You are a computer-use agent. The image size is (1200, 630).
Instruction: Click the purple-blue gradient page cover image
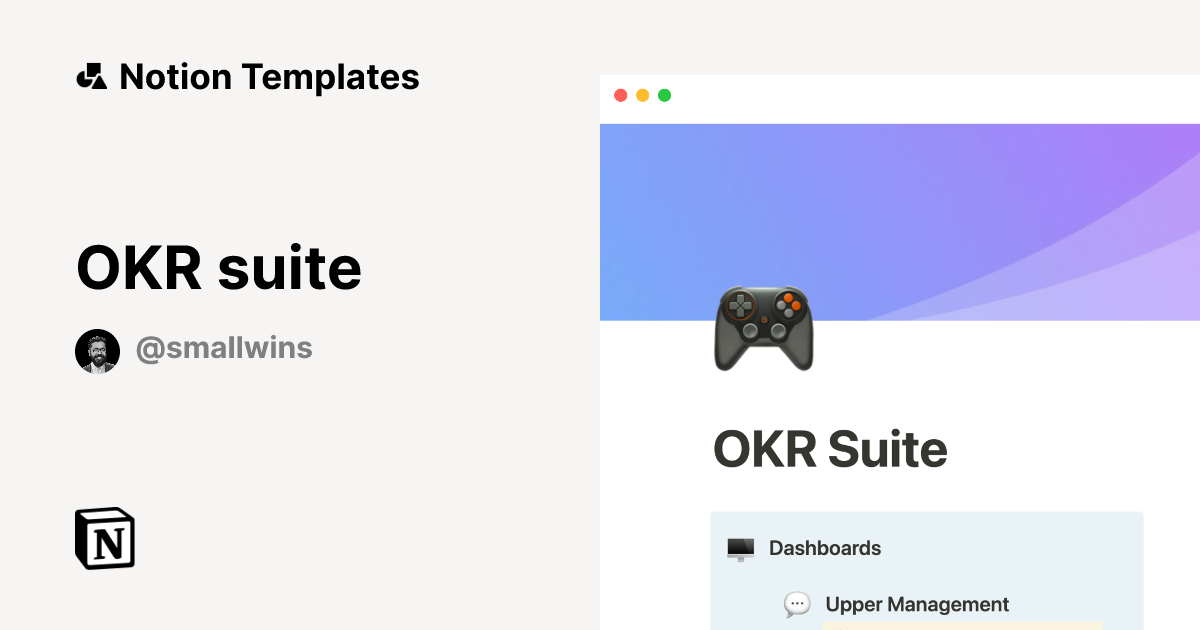point(900,222)
